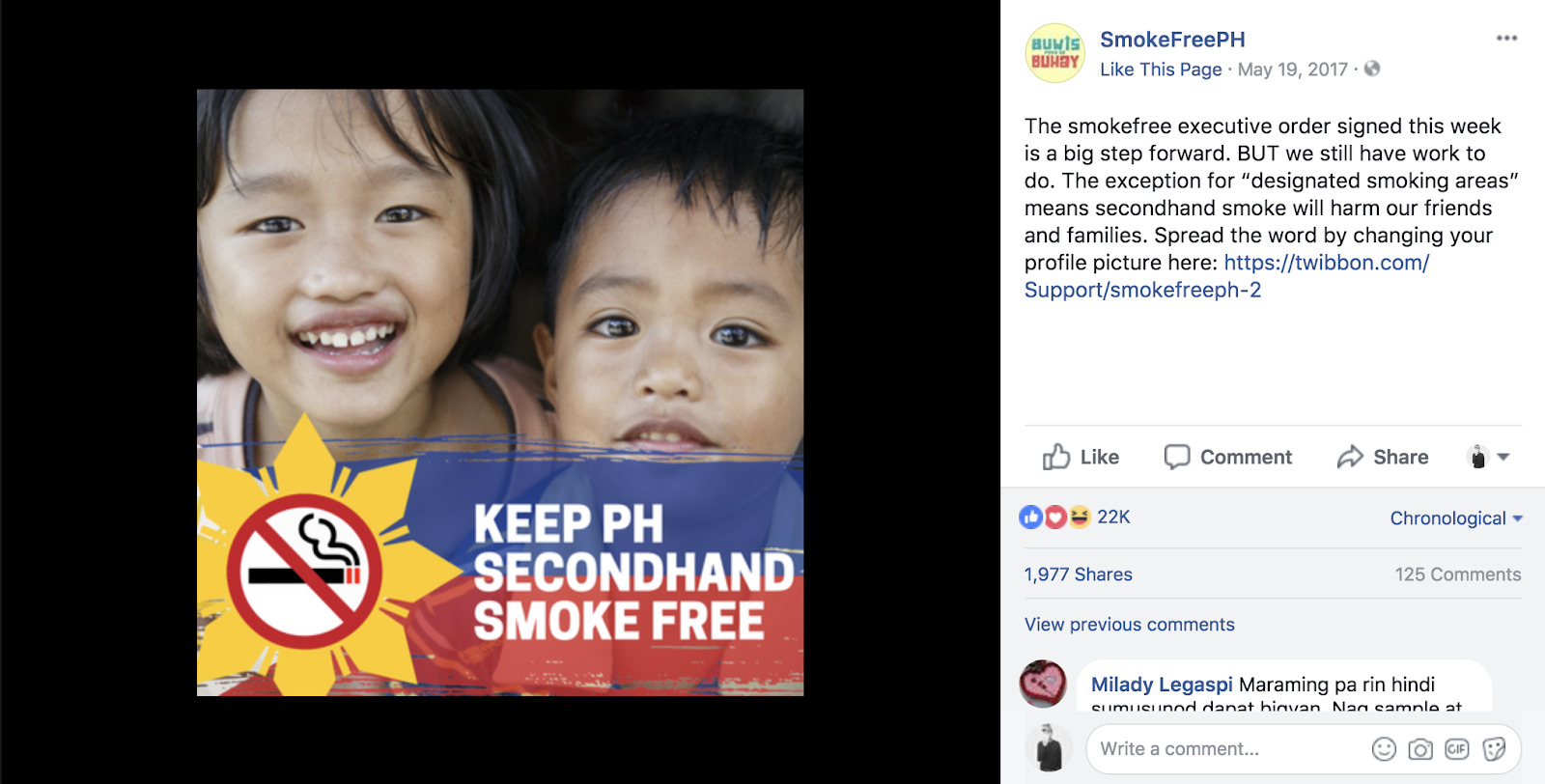Open the sticker picker icon
1545x784 pixels.
[1494, 749]
